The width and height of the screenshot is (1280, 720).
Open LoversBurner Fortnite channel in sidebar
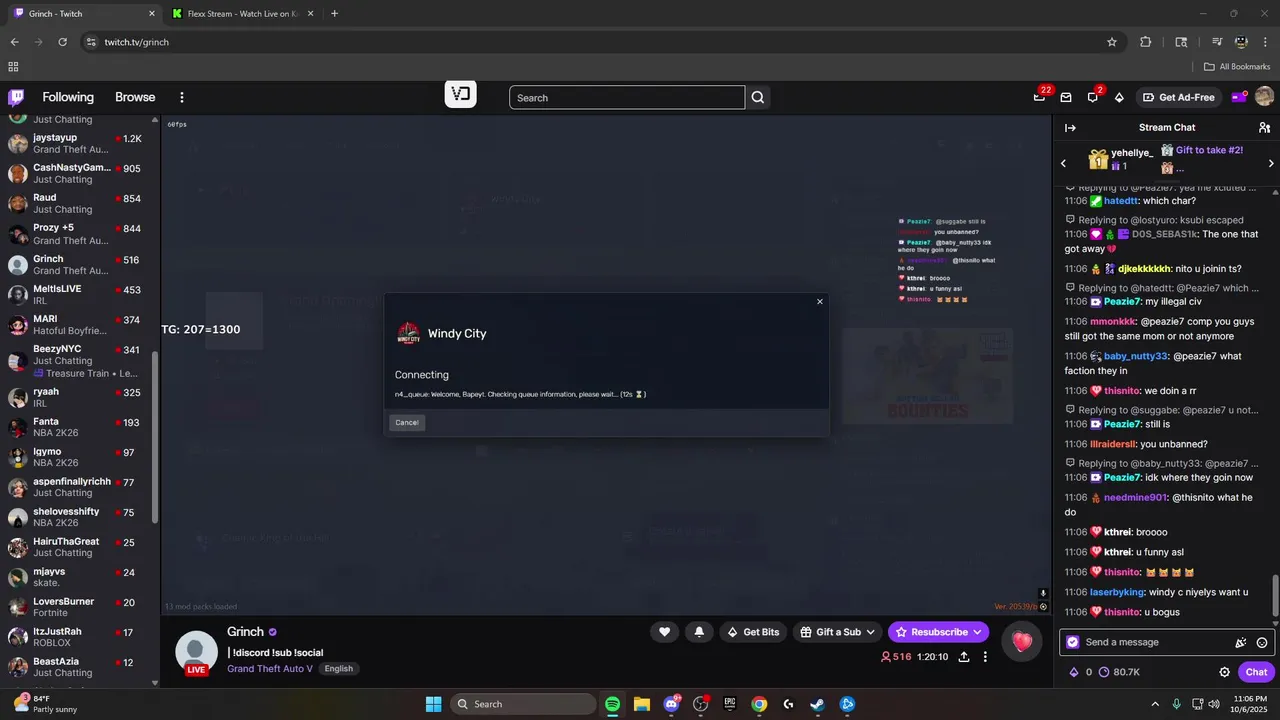pyautogui.click(x=76, y=607)
